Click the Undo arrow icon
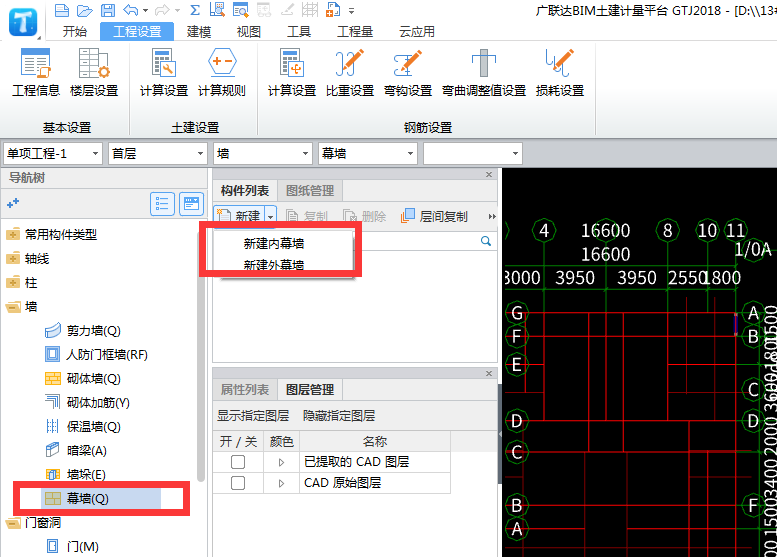 click(131, 9)
